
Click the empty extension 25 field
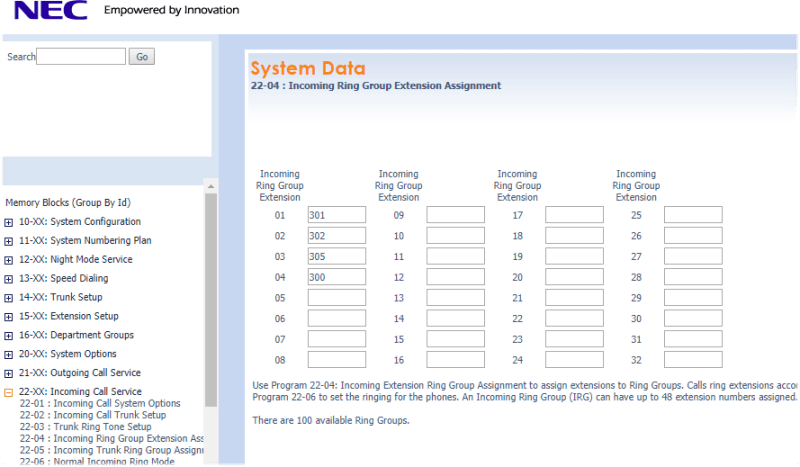click(x=693, y=215)
